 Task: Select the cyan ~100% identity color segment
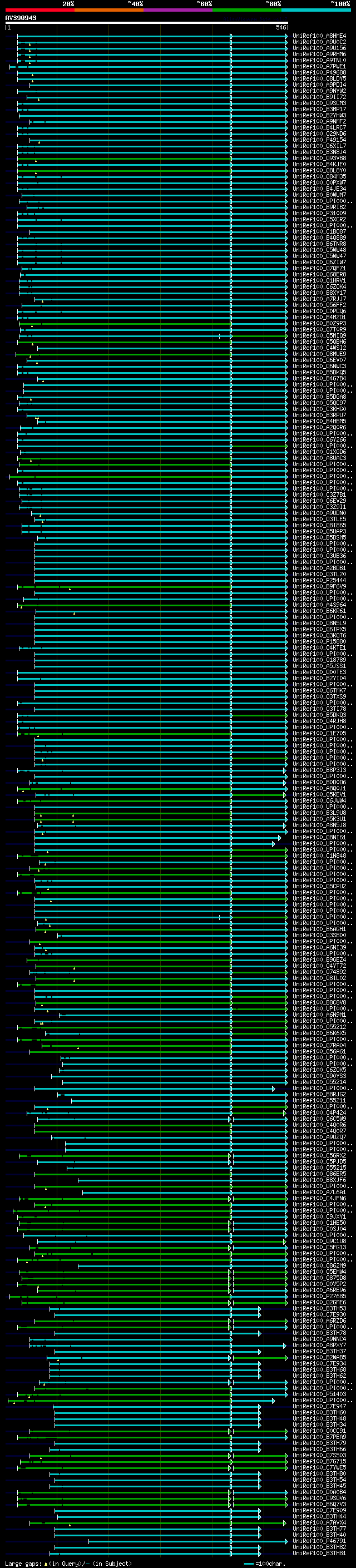[x=316, y=10]
